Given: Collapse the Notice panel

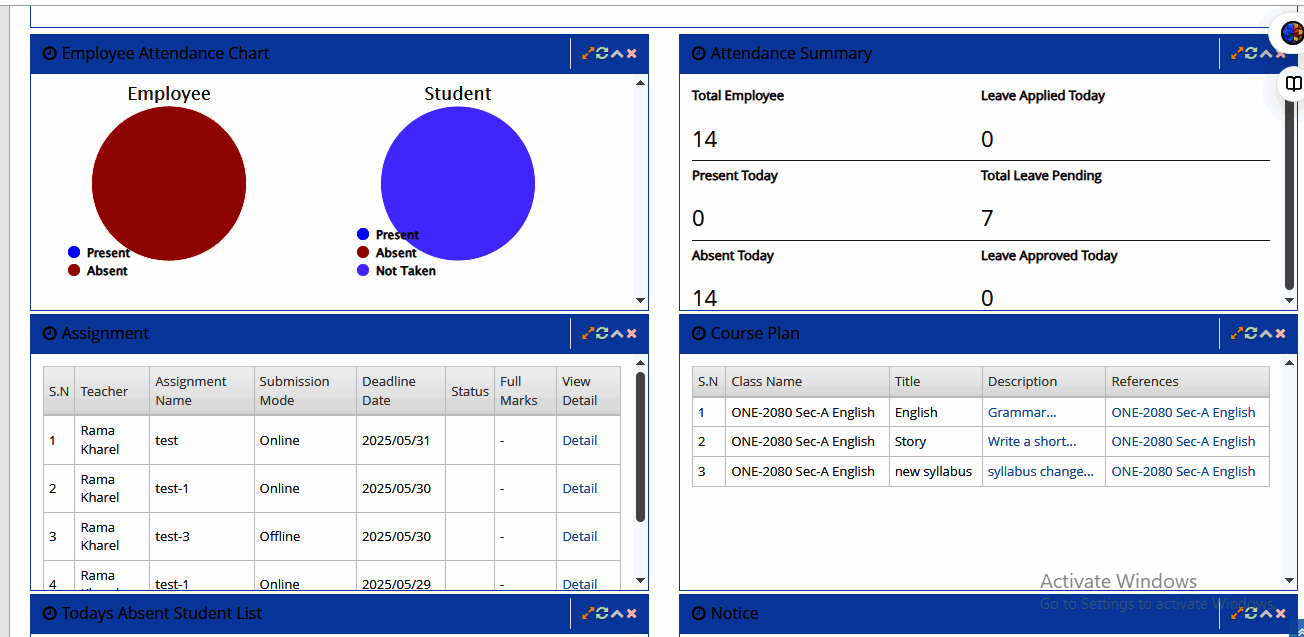Looking at the screenshot, I should coord(1266,613).
